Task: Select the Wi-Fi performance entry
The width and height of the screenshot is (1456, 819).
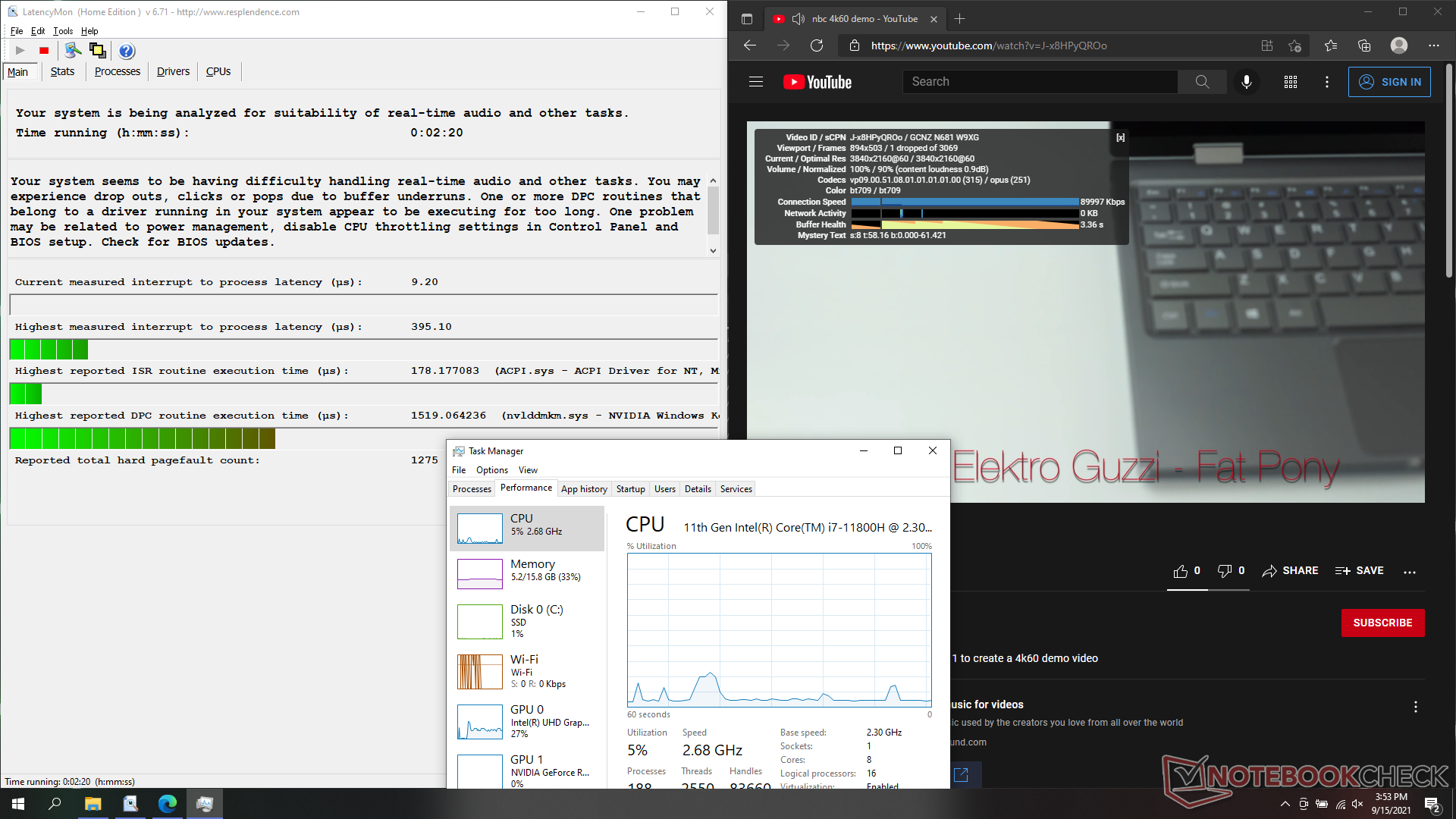Action: tap(527, 672)
